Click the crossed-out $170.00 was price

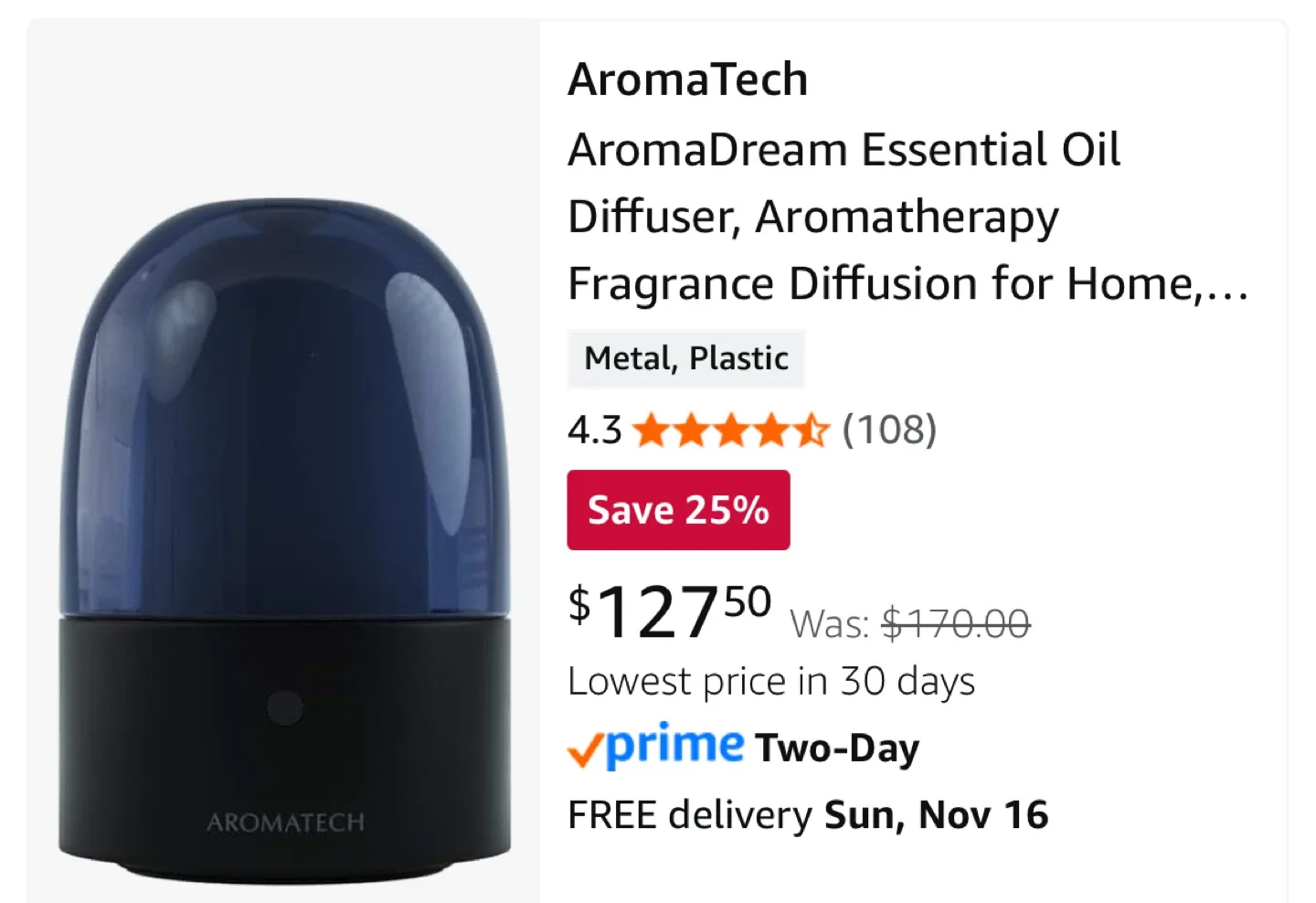click(956, 623)
